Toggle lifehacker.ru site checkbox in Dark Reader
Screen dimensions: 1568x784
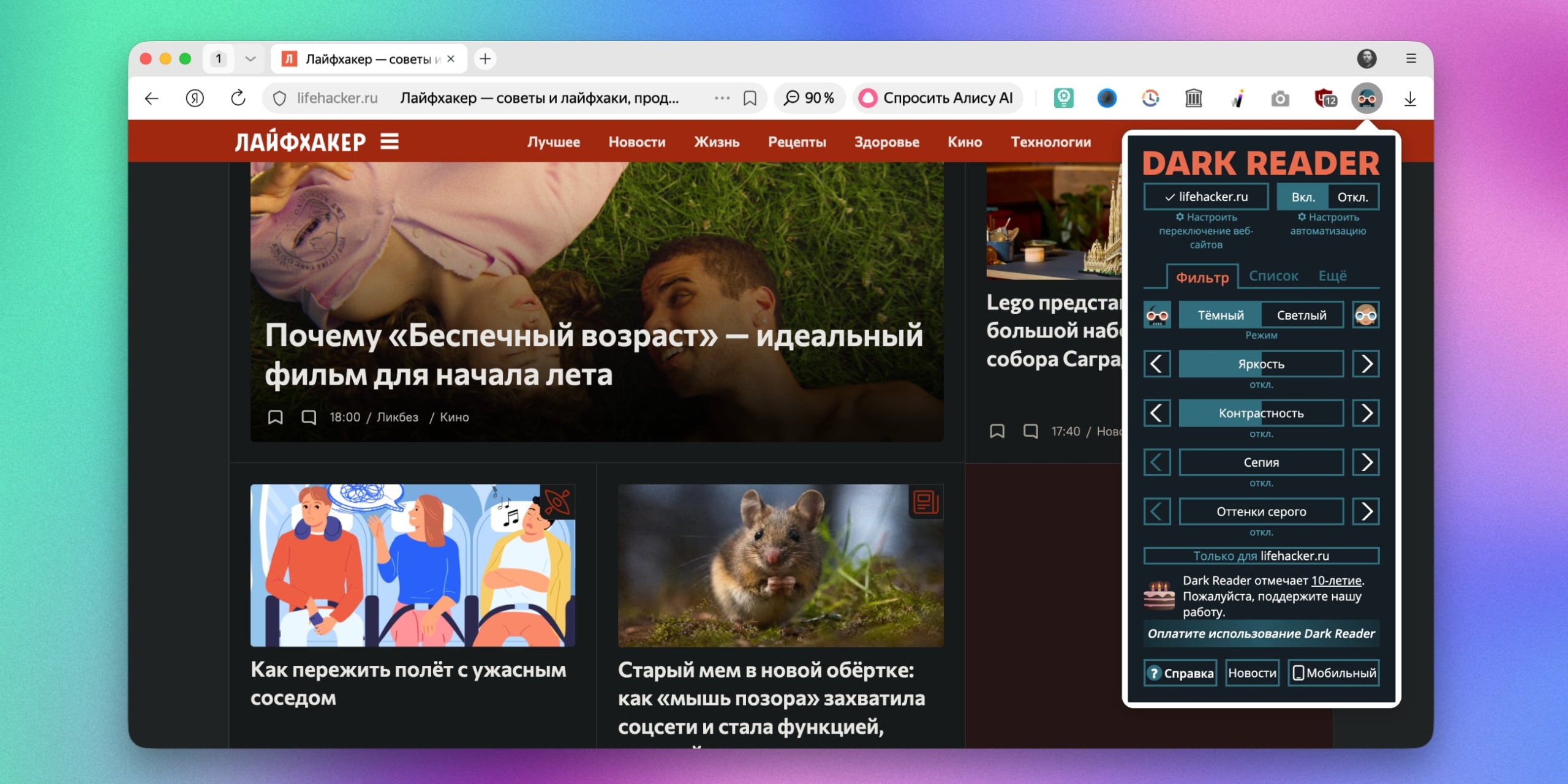point(1205,197)
